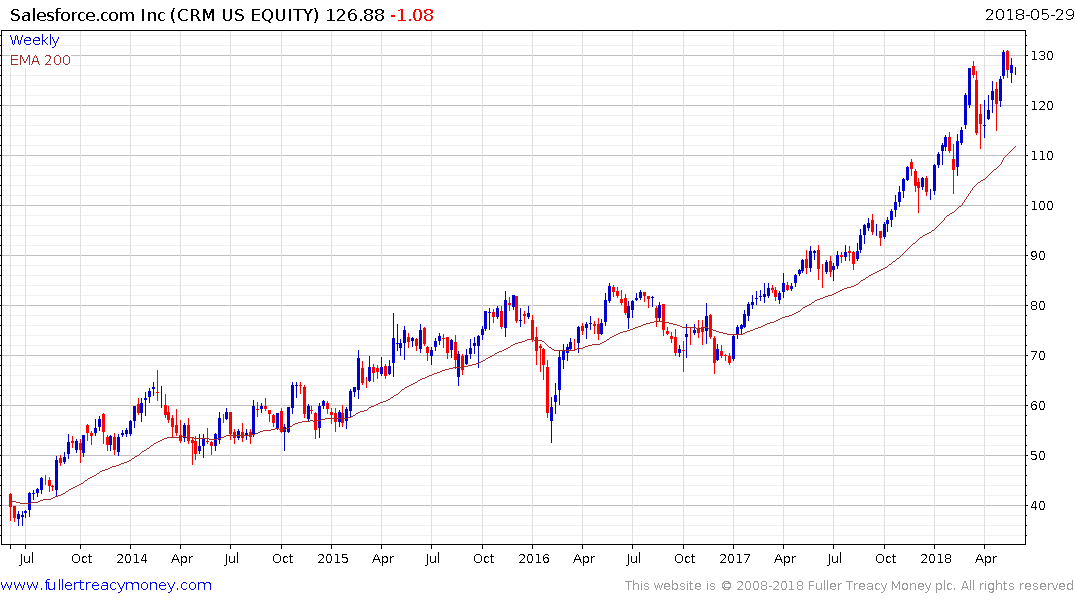Click the Salesforce.com Inc chart title
1075x600 pixels.
point(165,15)
